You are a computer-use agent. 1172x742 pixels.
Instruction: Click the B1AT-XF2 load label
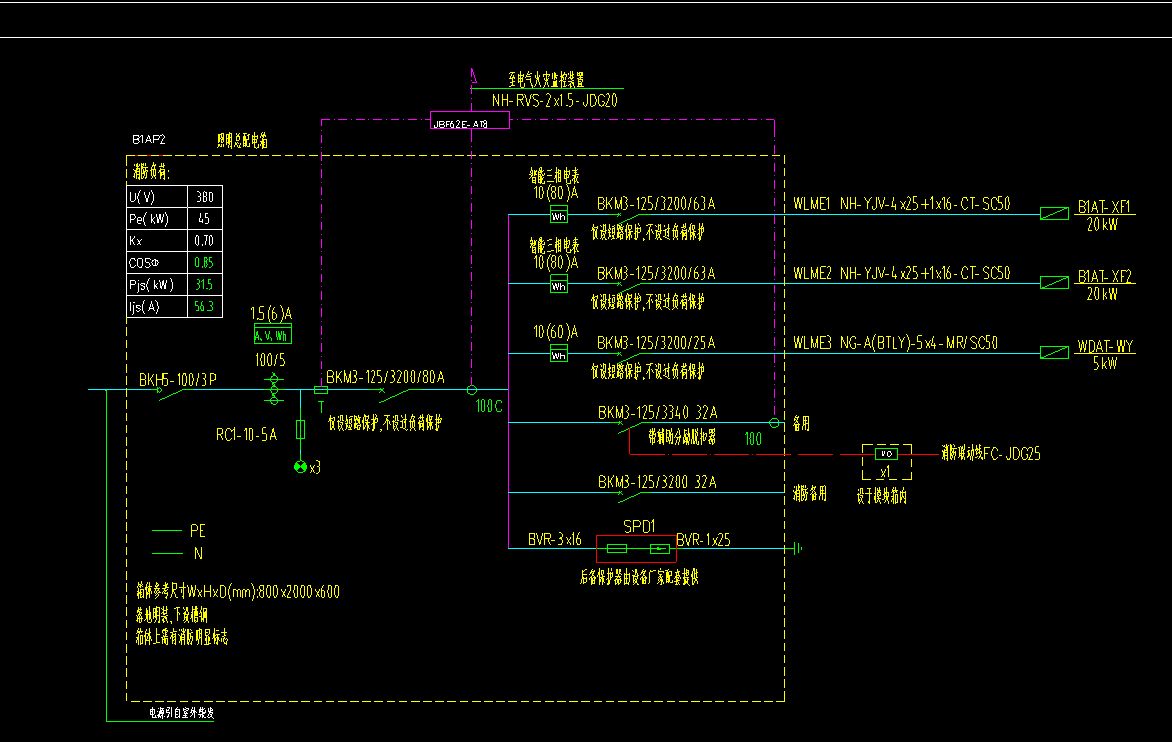(x=1105, y=276)
